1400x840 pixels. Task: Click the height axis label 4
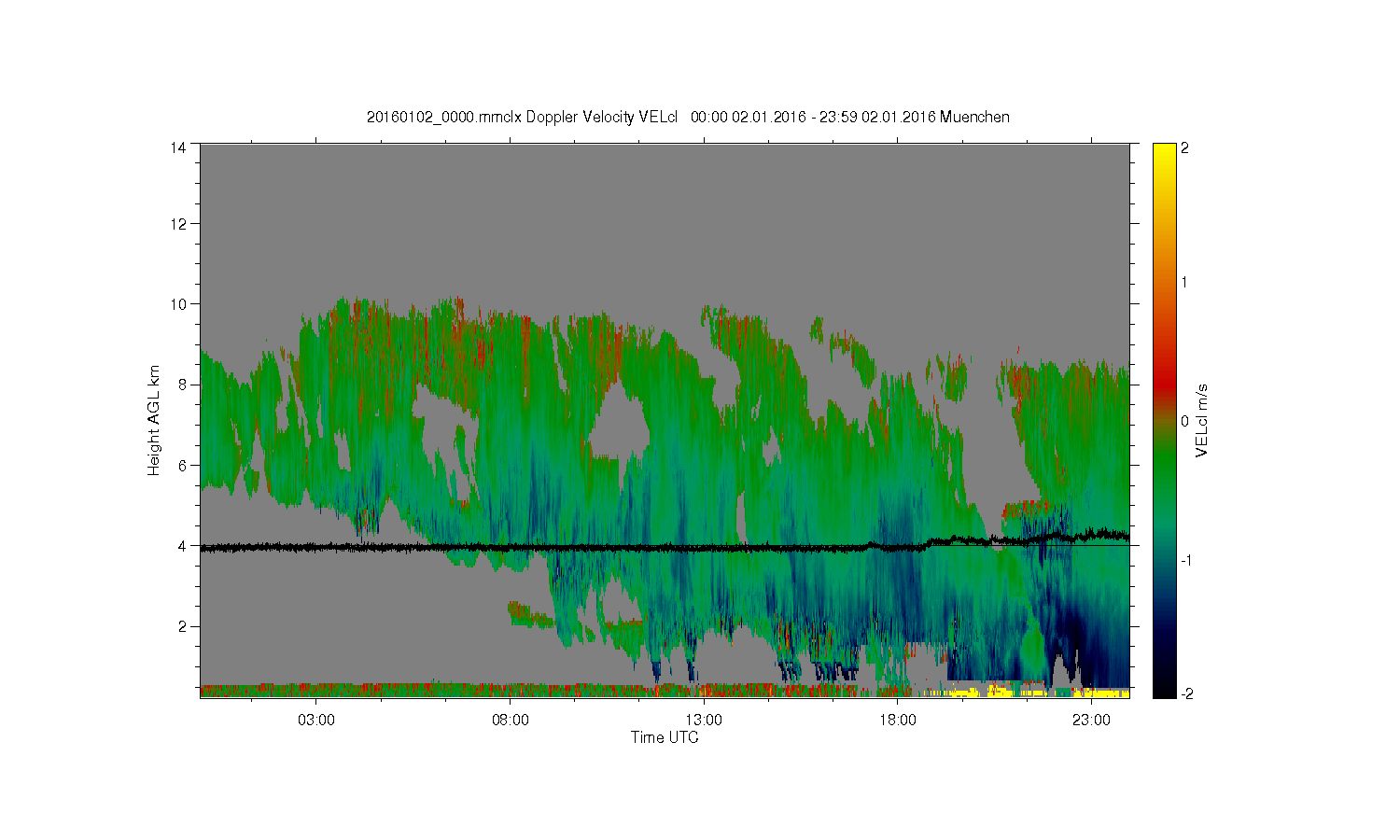(182, 545)
